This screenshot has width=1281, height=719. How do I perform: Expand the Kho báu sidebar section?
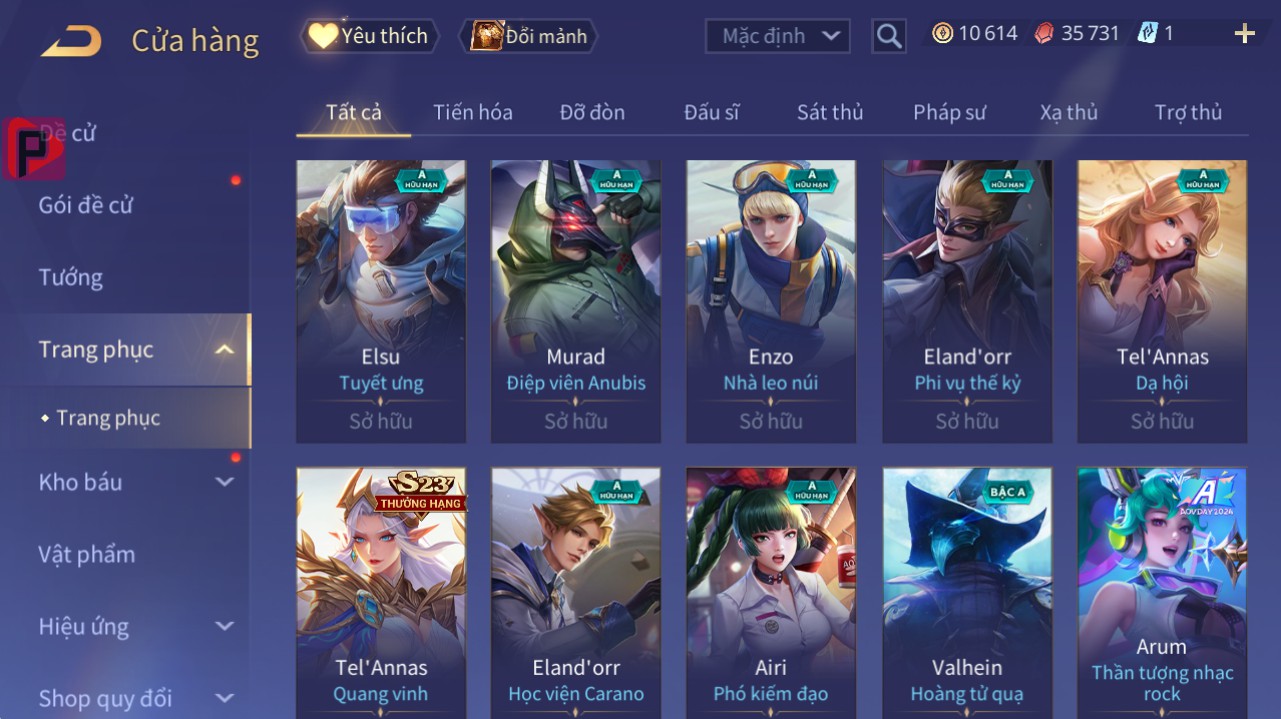(225, 482)
